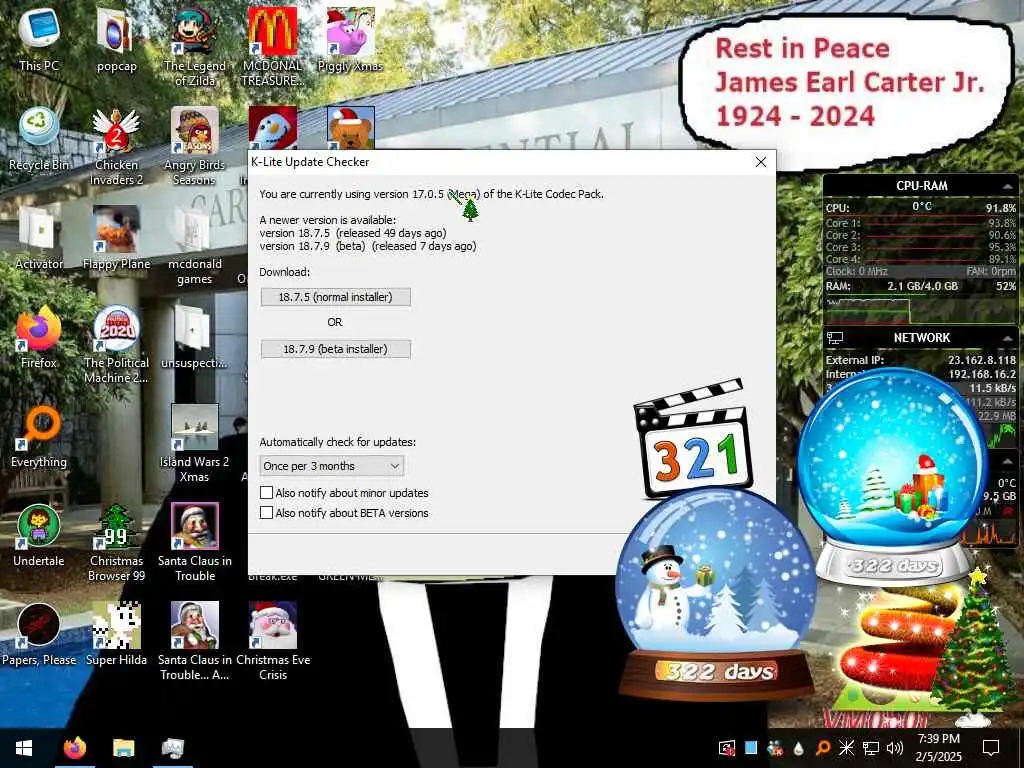This screenshot has width=1024, height=768.
Task: Click the taskbar app right of File Explorer
Action: [172, 748]
